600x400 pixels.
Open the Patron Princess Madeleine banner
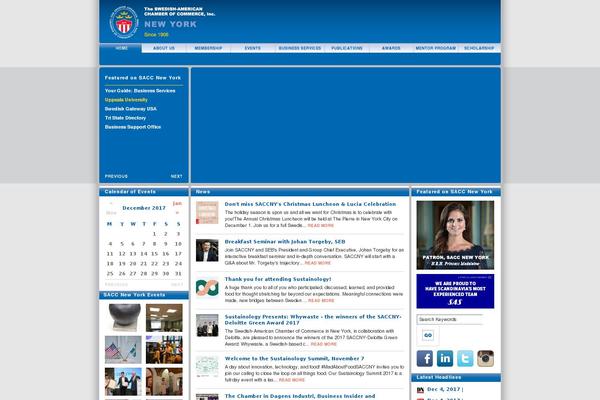[x=455, y=235]
